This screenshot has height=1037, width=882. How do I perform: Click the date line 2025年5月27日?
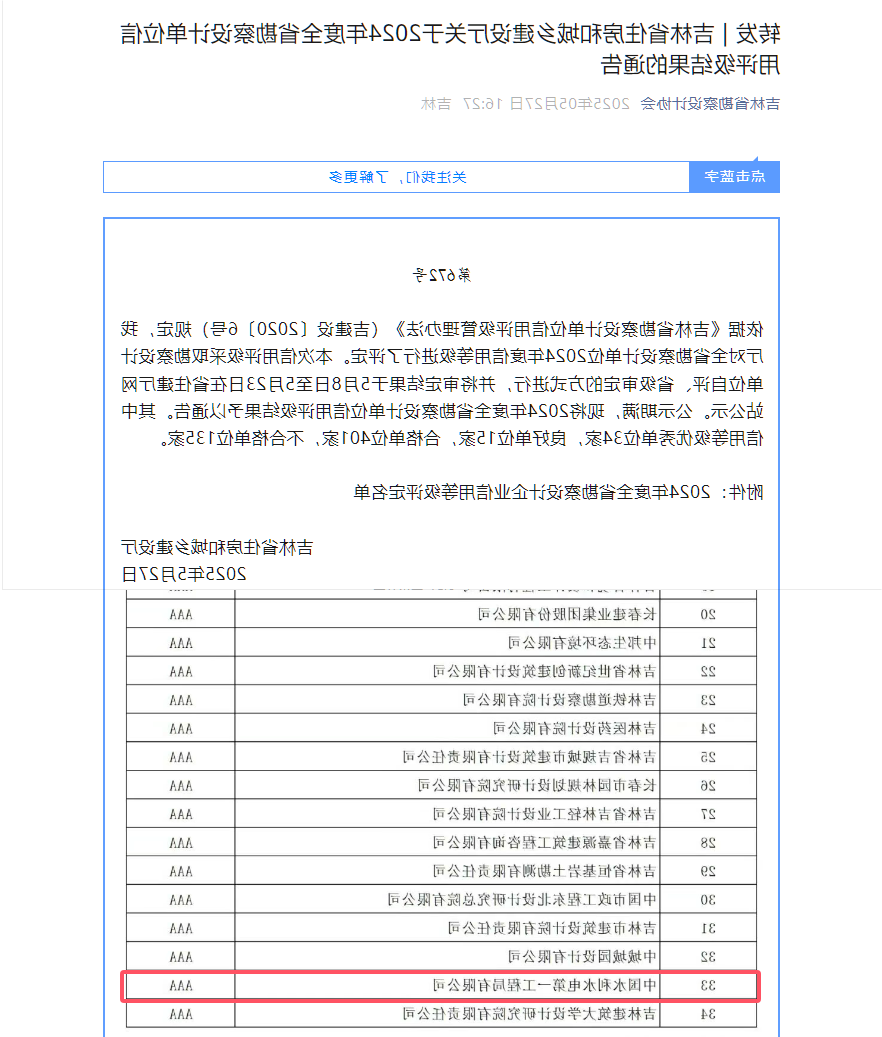coord(184,574)
